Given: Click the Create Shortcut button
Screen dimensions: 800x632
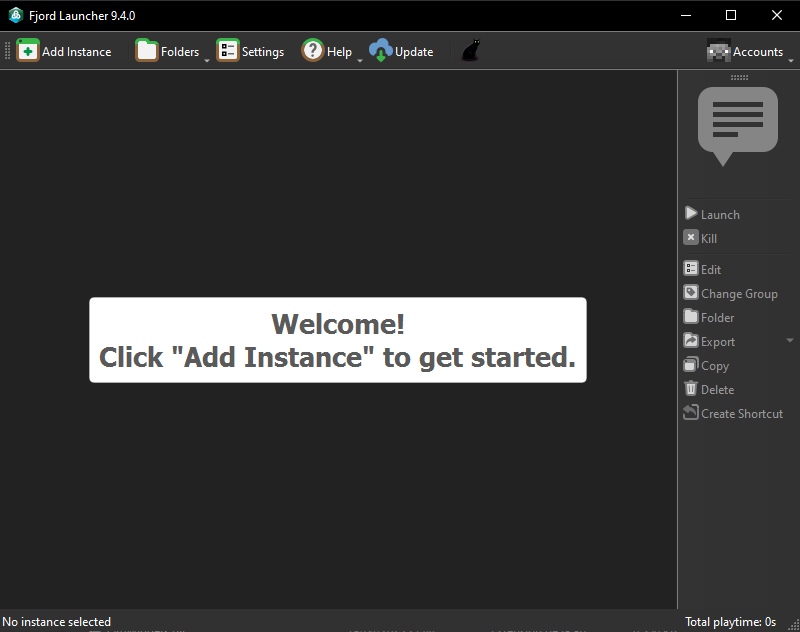Looking at the screenshot, I should pos(733,413).
